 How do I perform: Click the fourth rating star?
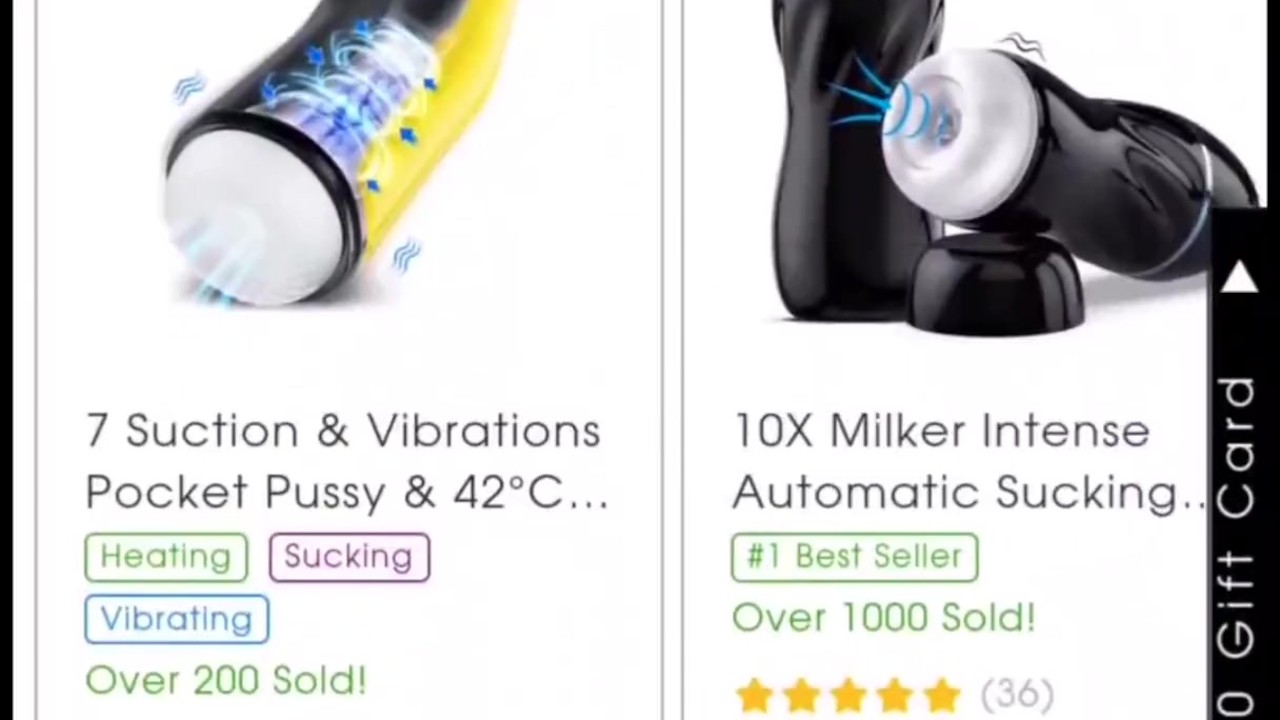click(895, 695)
